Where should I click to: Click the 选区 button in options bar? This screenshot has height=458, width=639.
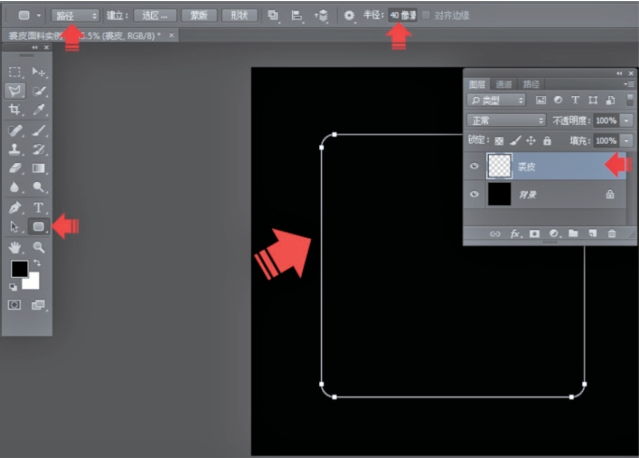click(155, 15)
